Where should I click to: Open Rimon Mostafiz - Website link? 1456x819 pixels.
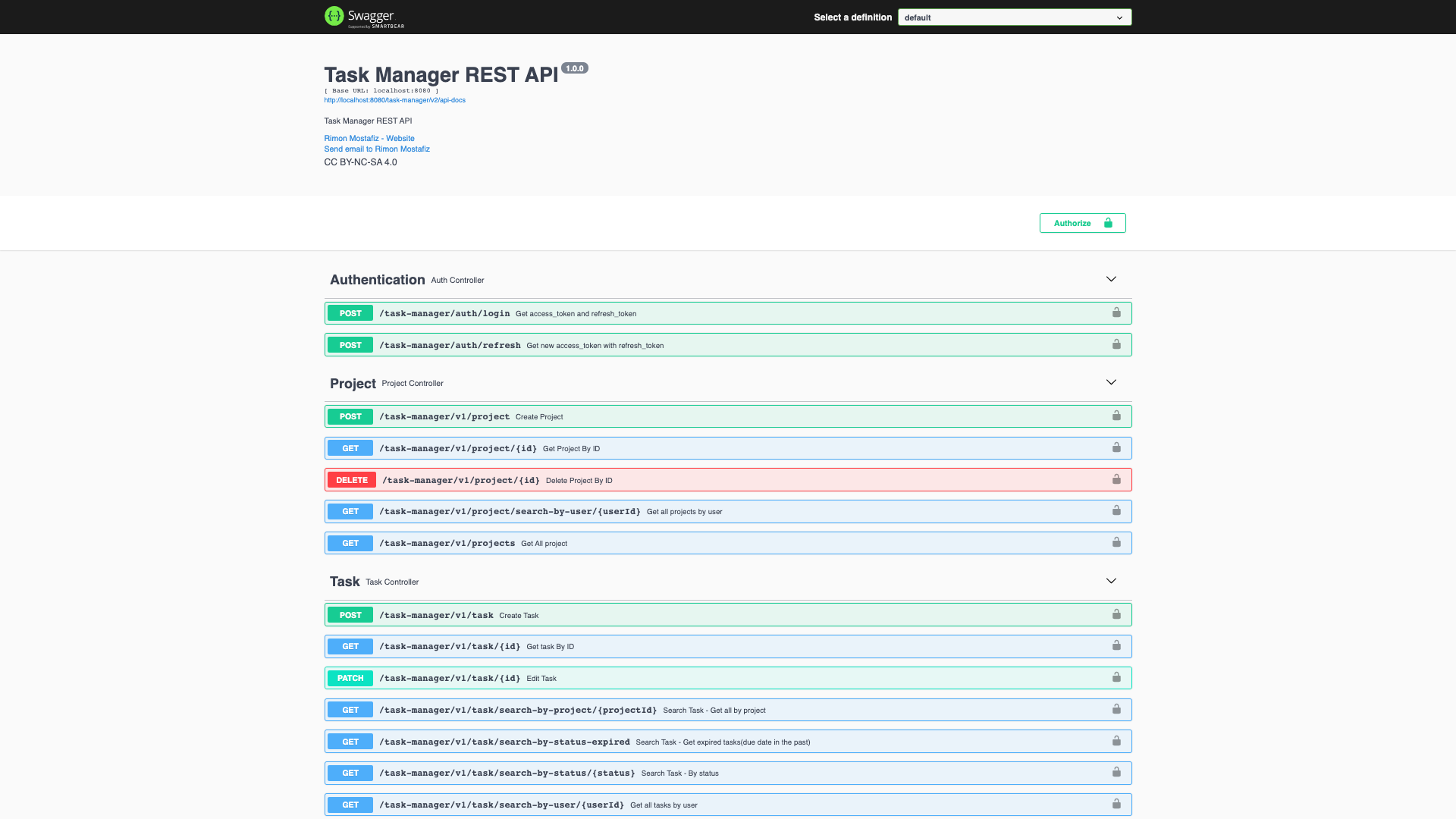(369, 138)
